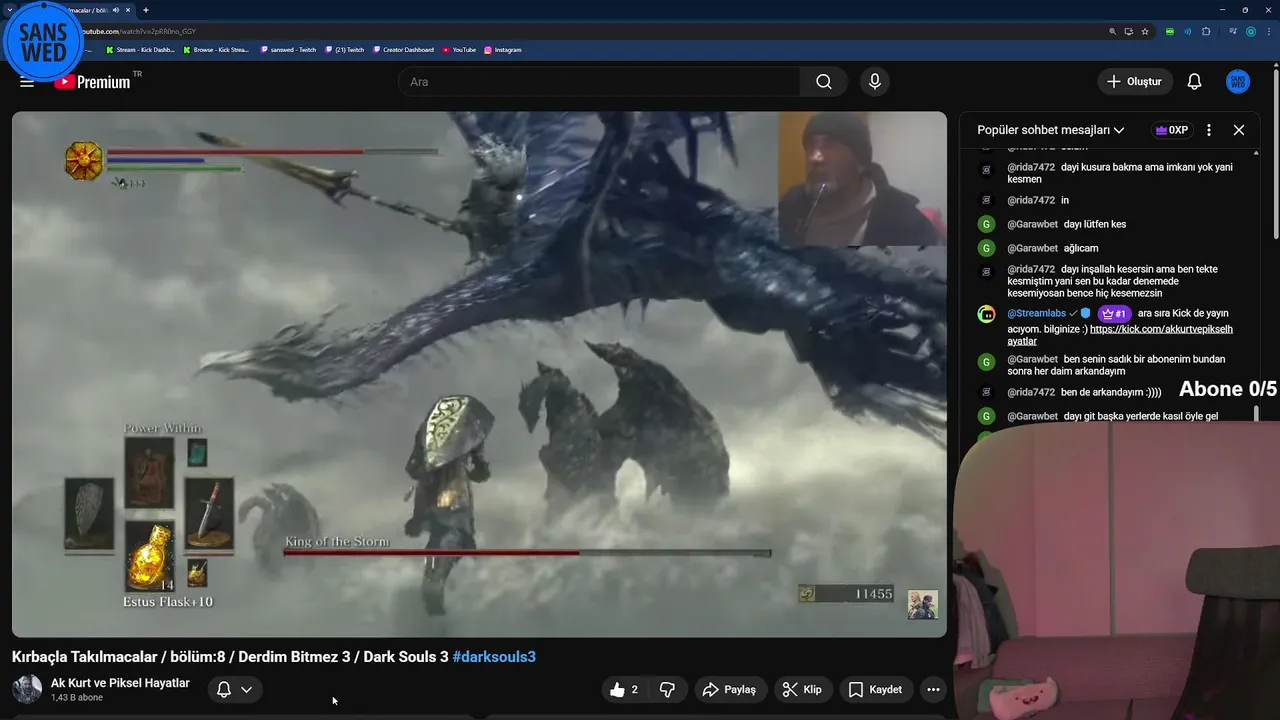1280x720 pixels.
Task: Click the chat panel scrollbar
Action: coord(1257,414)
